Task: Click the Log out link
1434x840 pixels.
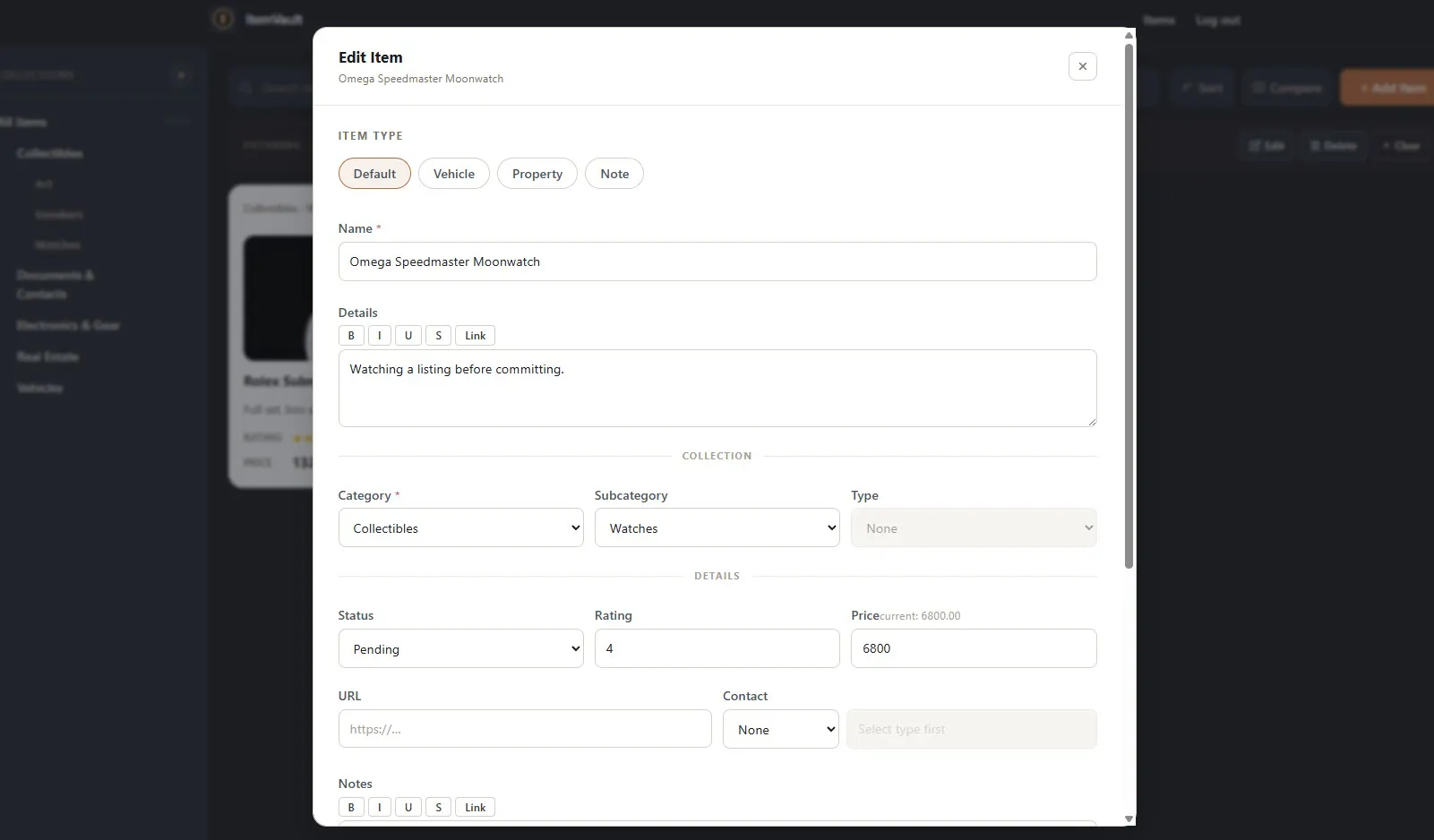Action: coord(1218,20)
